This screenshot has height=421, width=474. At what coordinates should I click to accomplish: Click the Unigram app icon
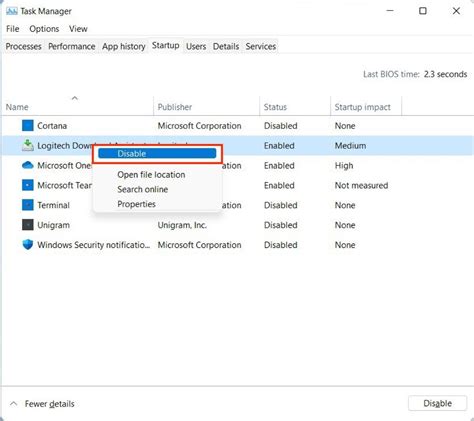tap(28, 225)
